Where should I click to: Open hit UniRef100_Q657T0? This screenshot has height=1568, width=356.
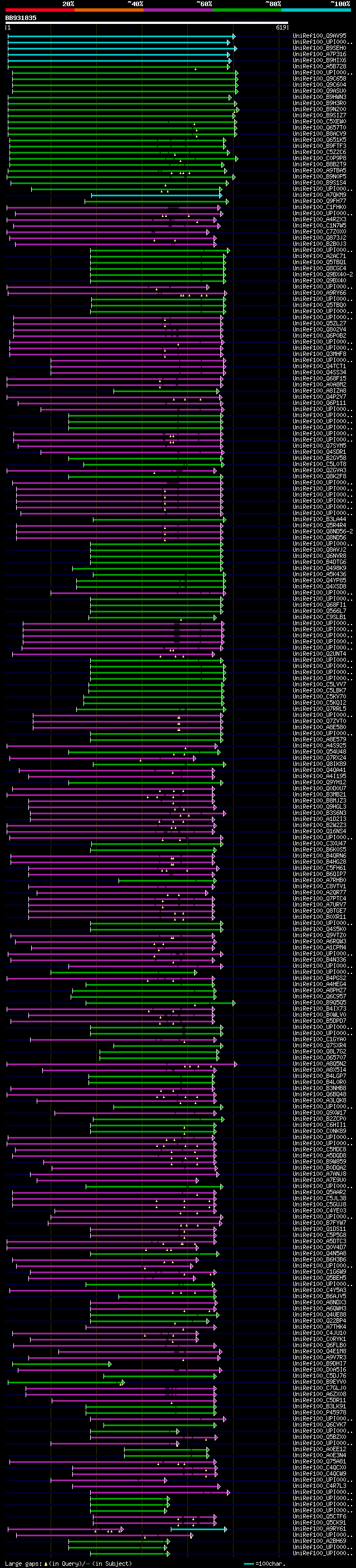tap(319, 128)
